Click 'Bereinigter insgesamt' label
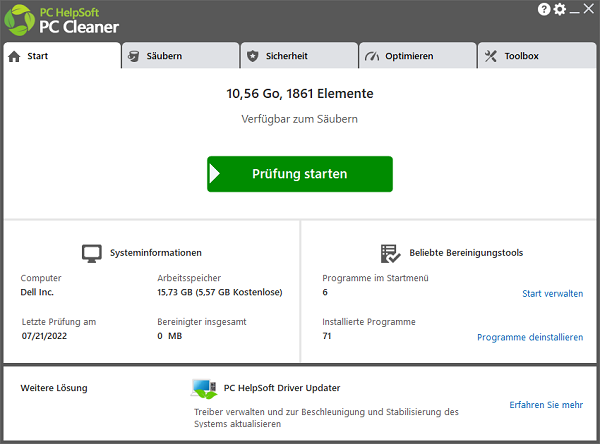This screenshot has height=444, width=600. coord(202,322)
